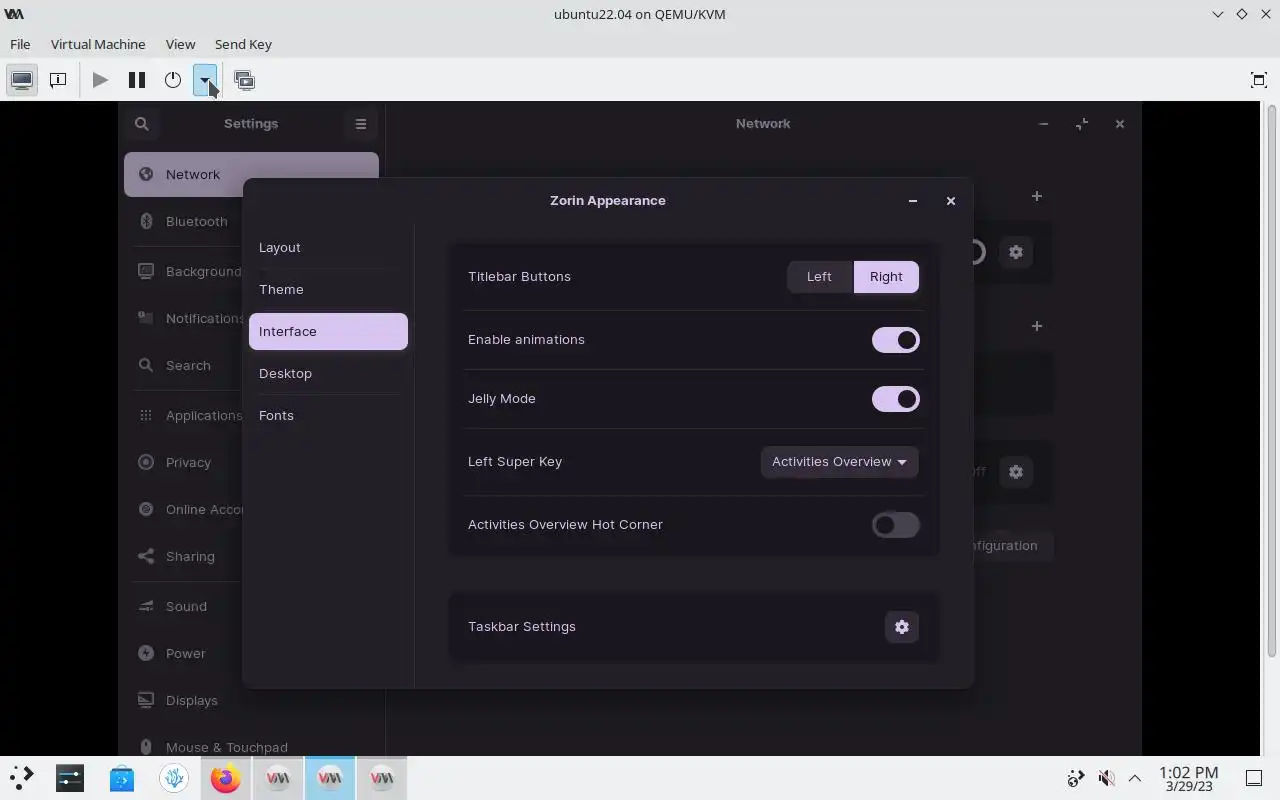The image size is (1280, 800).
Task: Open the system settings taskbar icon
Action: 70,778
